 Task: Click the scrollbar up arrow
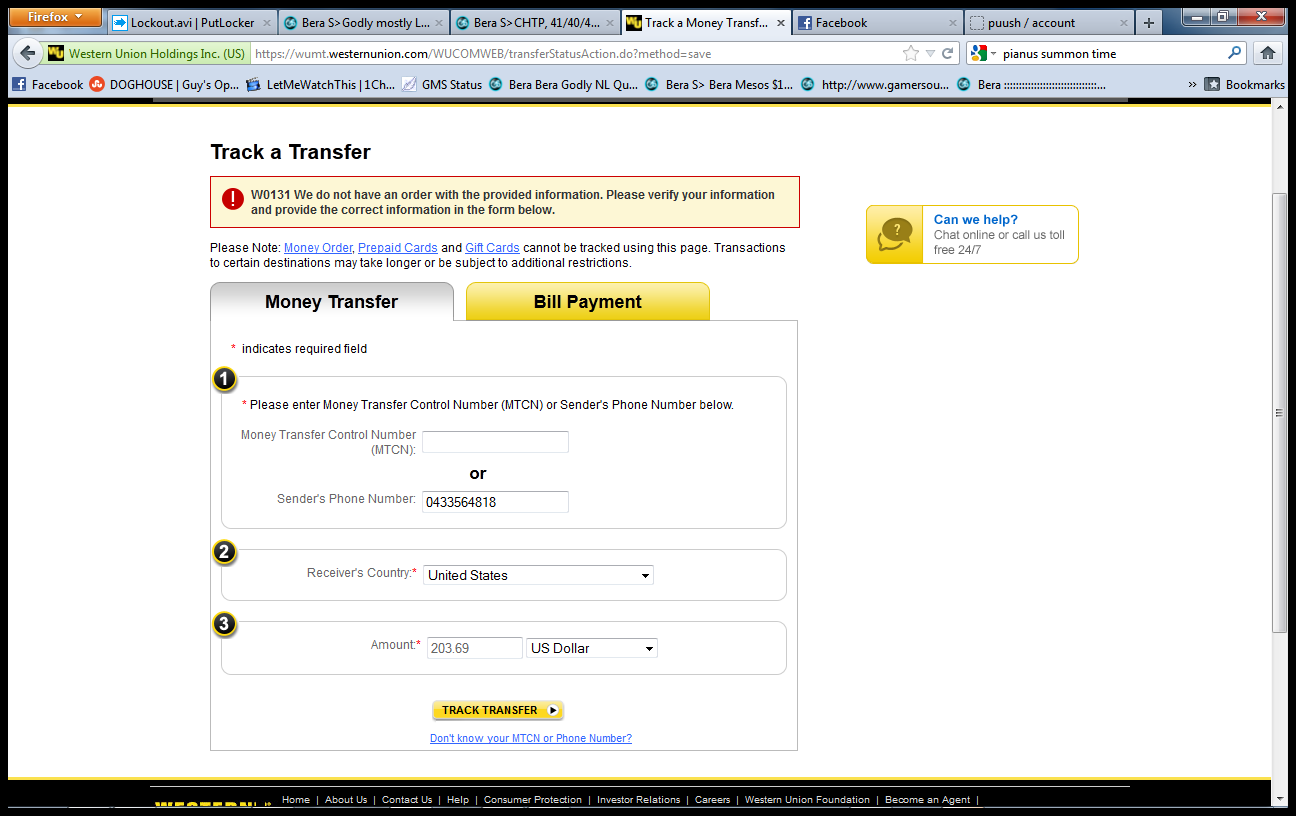click(1280, 106)
